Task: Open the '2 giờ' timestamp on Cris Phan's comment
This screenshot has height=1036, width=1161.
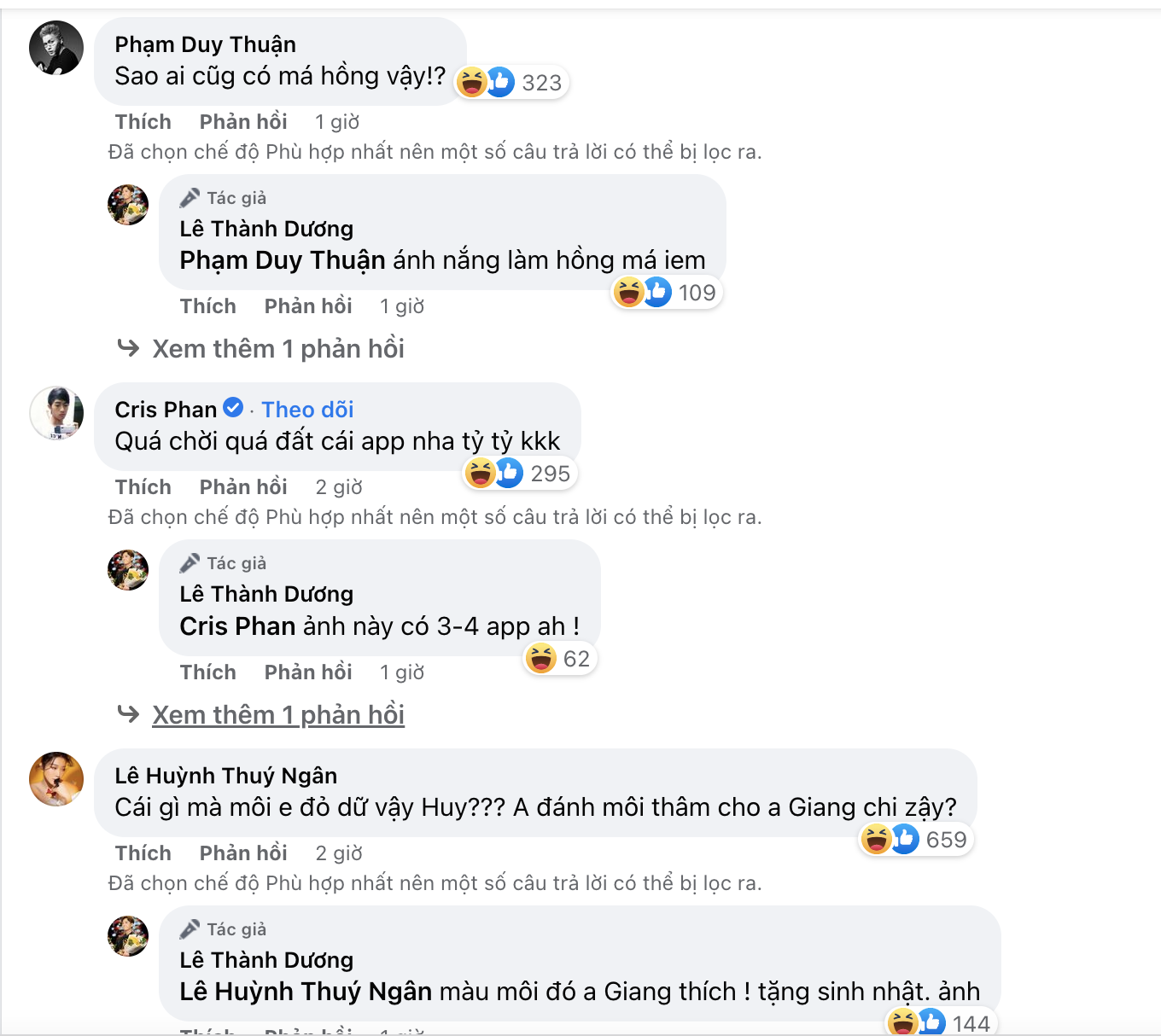Action: point(339,487)
